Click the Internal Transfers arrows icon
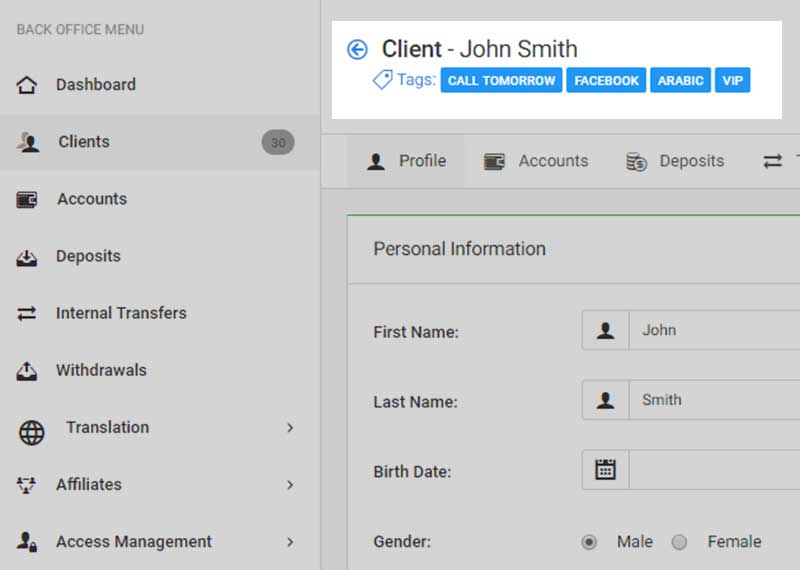Image resolution: width=800 pixels, height=570 pixels. [27, 314]
